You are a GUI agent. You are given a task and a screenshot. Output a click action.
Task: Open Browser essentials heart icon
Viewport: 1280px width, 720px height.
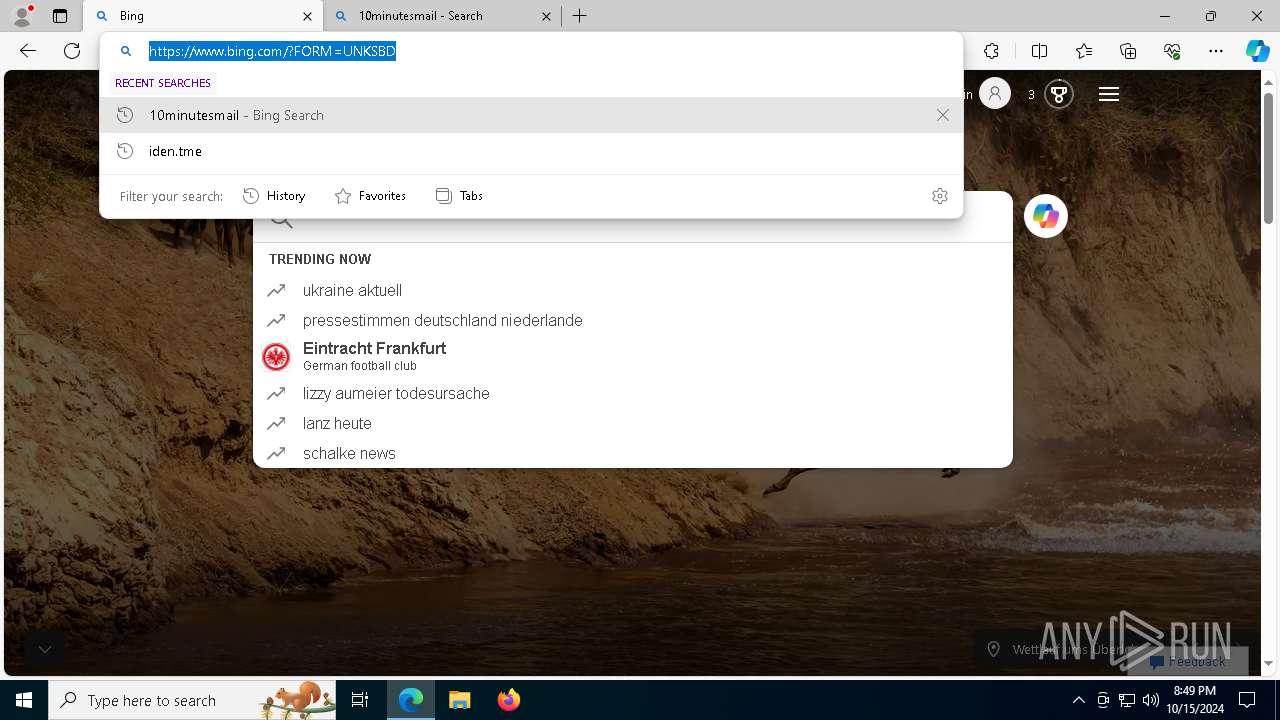(1172, 51)
